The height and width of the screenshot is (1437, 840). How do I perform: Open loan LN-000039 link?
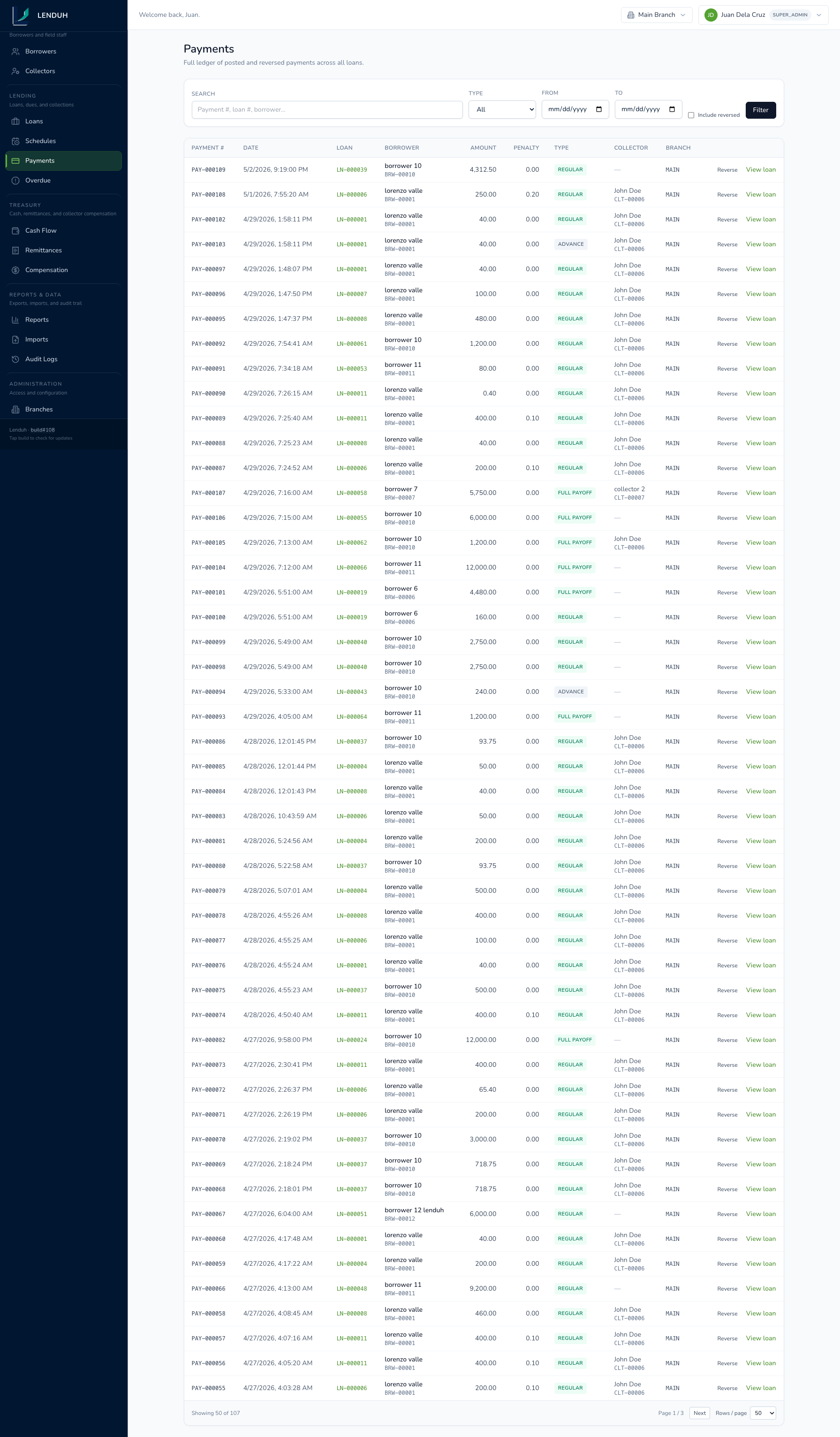click(x=351, y=170)
